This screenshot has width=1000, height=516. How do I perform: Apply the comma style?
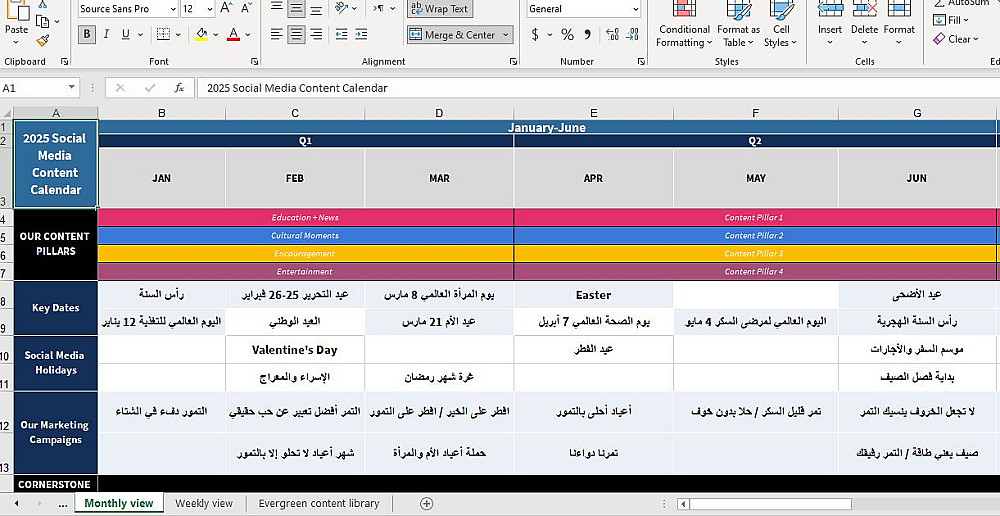click(587, 34)
